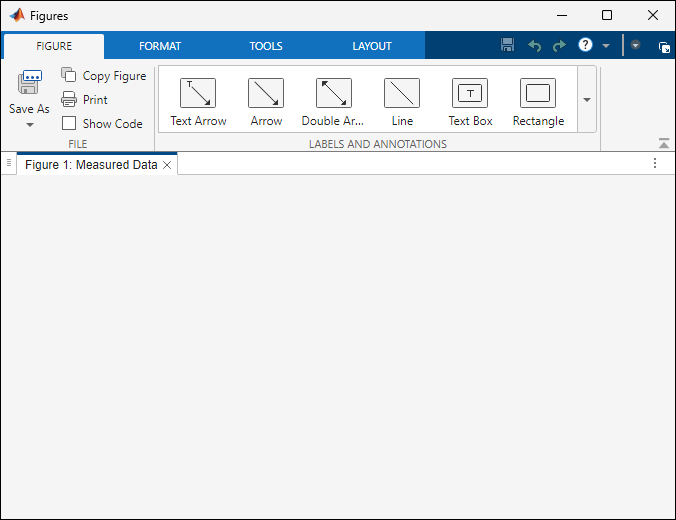The image size is (676, 520).
Task: Choose the Double Arrow annotation
Action: click(x=333, y=102)
